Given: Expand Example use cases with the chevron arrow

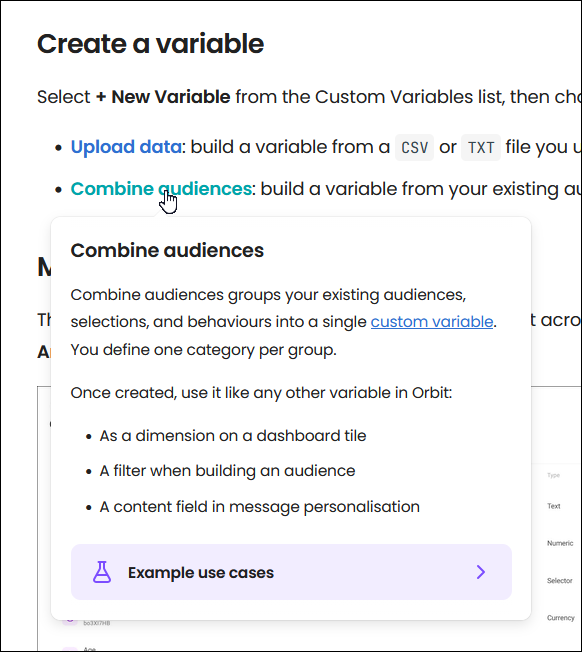Looking at the screenshot, I should [x=481, y=572].
